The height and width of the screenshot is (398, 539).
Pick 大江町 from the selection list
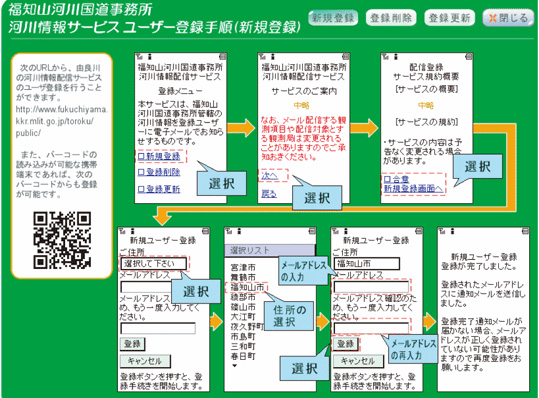click(243, 316)
